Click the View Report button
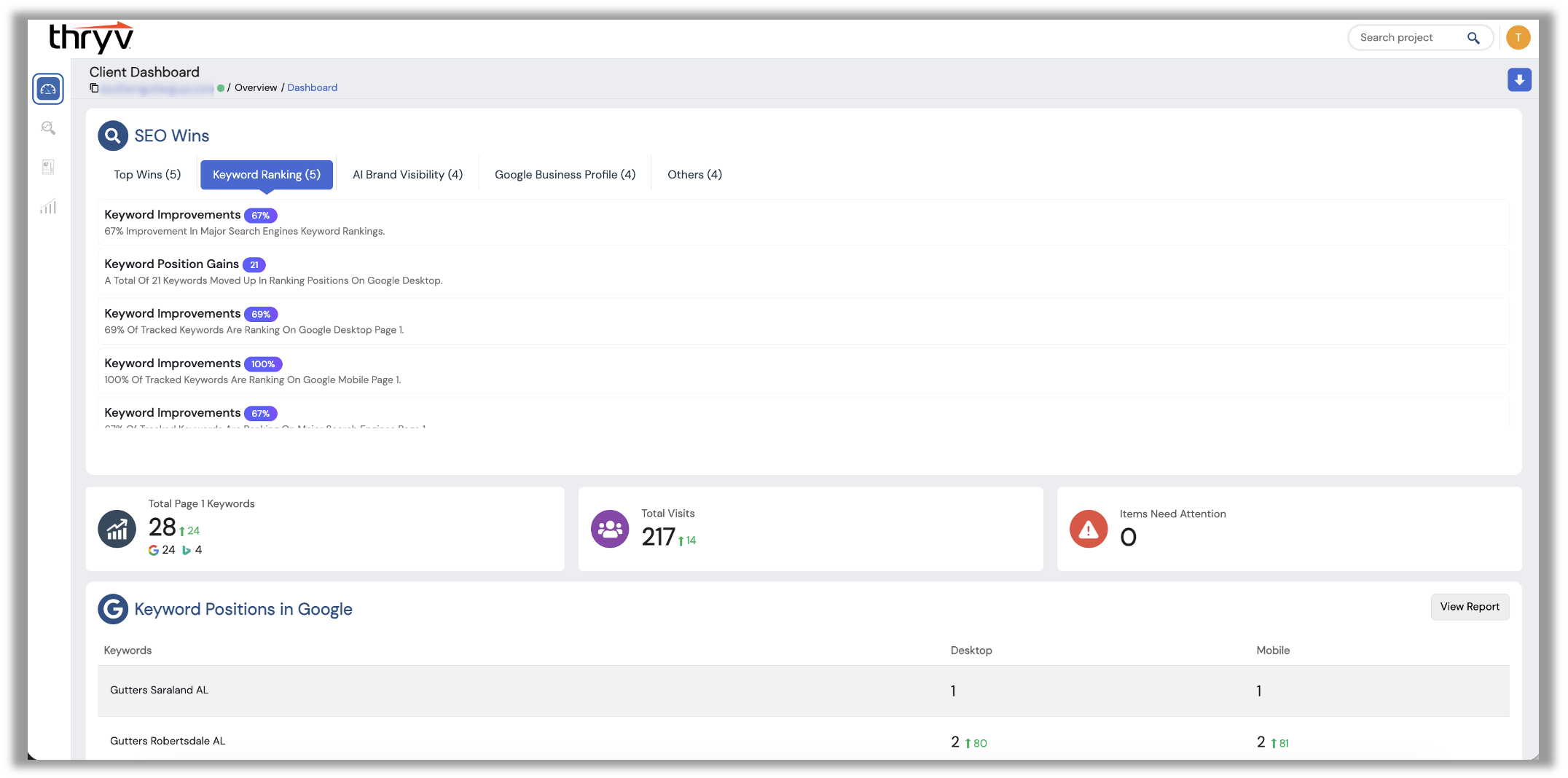1568x778 pixels. 1470,607
